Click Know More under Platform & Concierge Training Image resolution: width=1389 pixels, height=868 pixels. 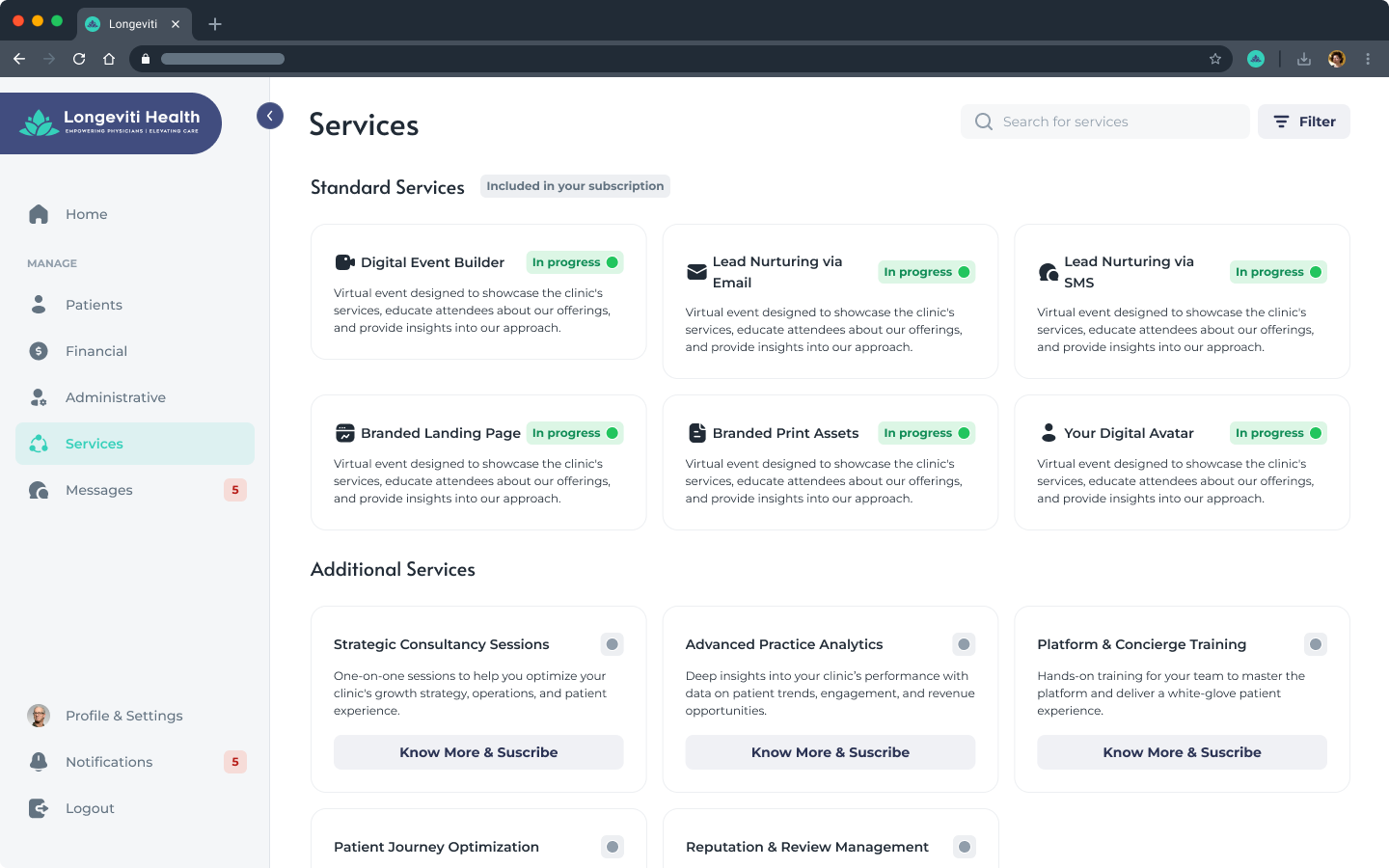click(x=1183, y=752)
